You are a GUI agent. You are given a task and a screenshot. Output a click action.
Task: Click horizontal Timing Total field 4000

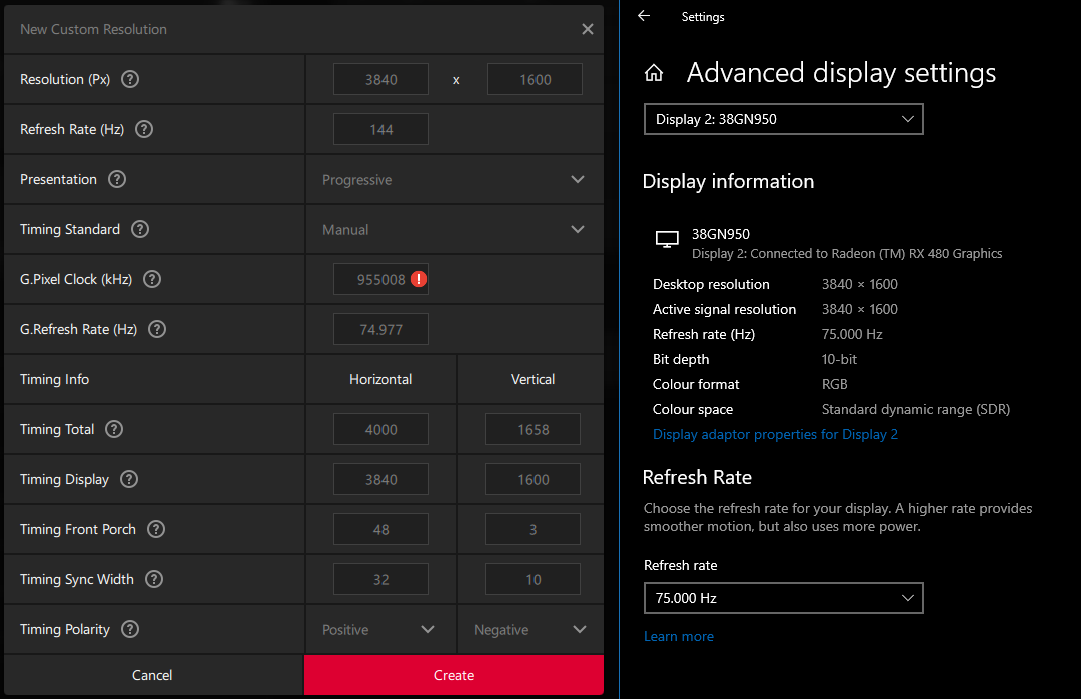[381, 429]
